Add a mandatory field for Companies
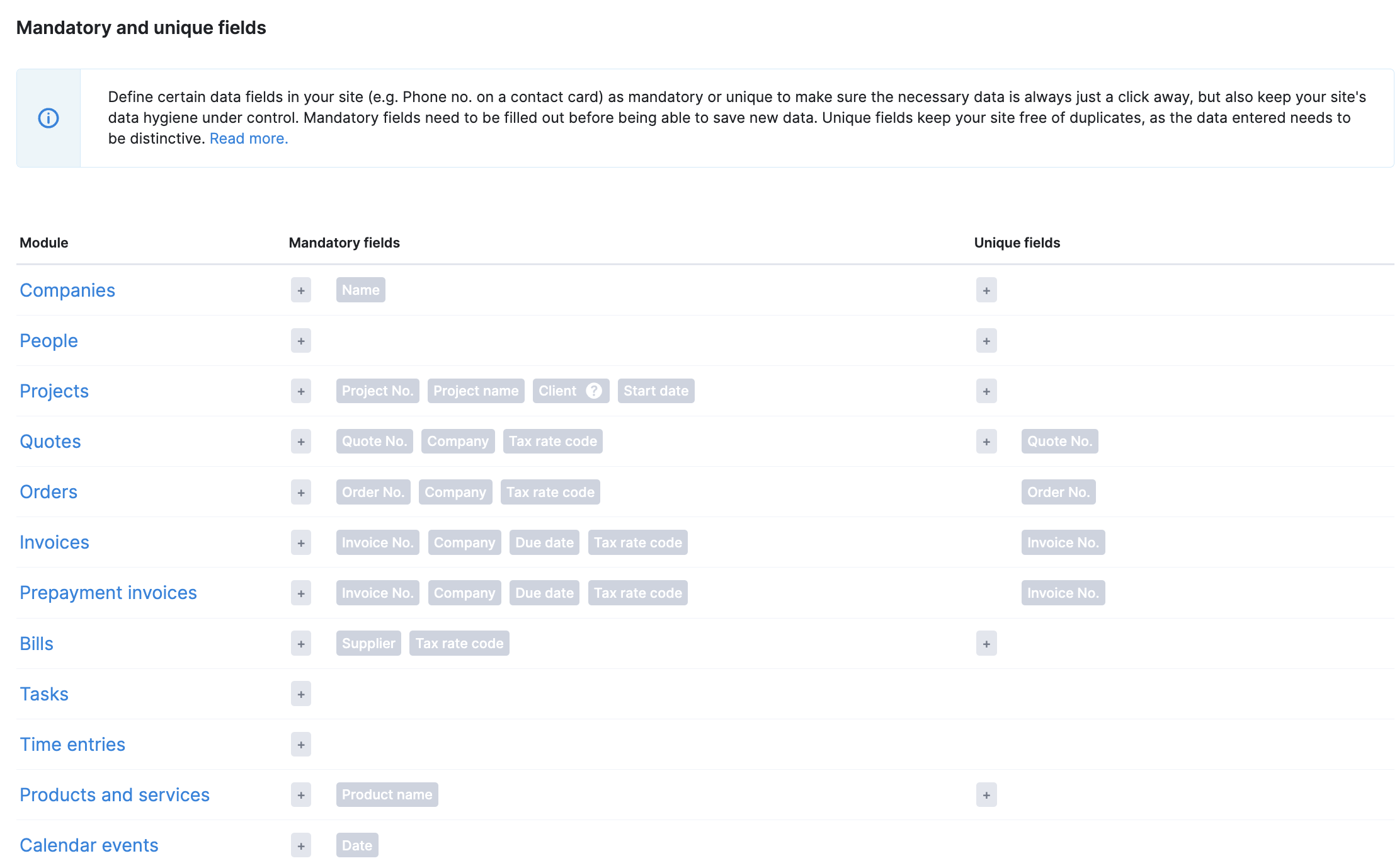Viewport: 1397px width, 868px height. point(301,290)
